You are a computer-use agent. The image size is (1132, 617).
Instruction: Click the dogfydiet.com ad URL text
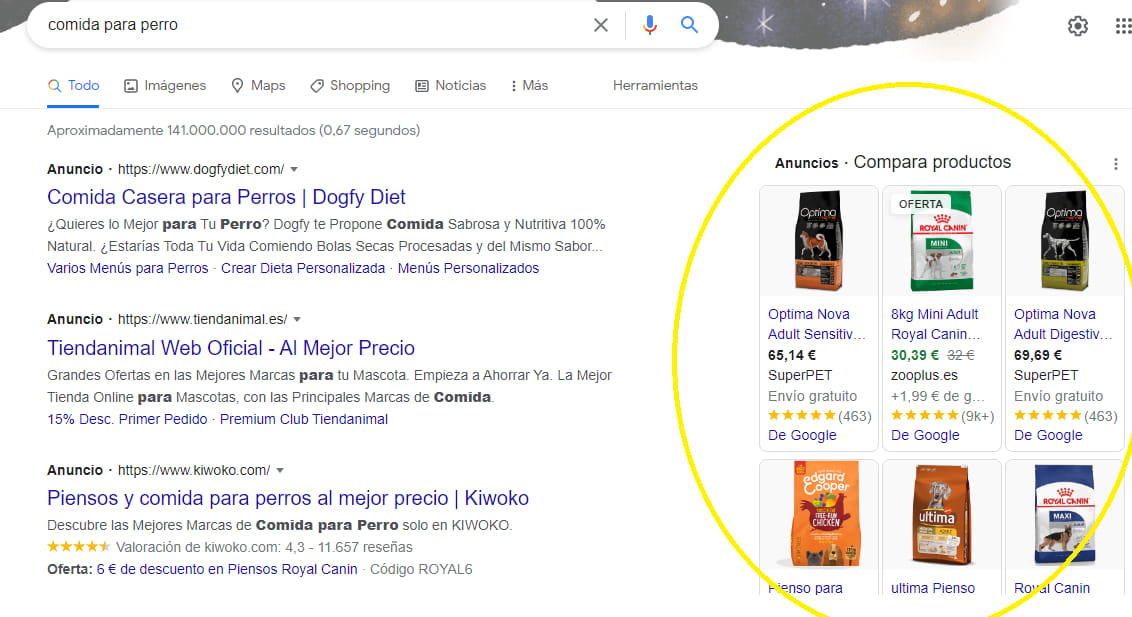pyautogui.click(x=201, y=170)
